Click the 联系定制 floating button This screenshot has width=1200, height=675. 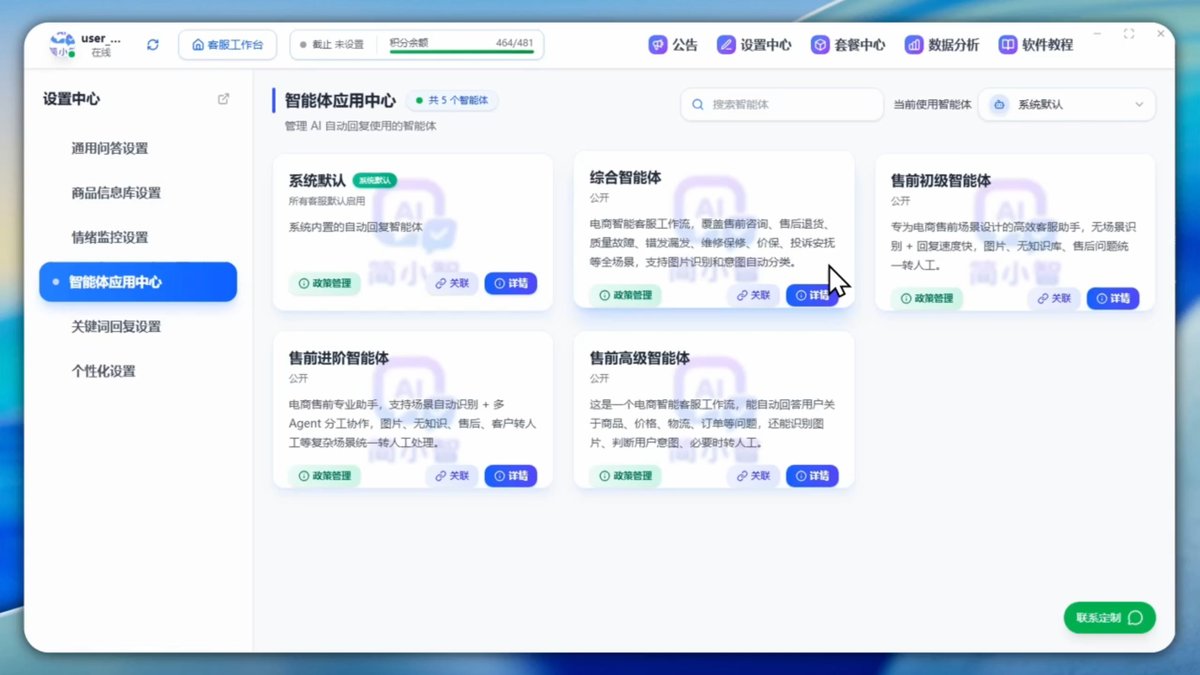click(1110, 618)
